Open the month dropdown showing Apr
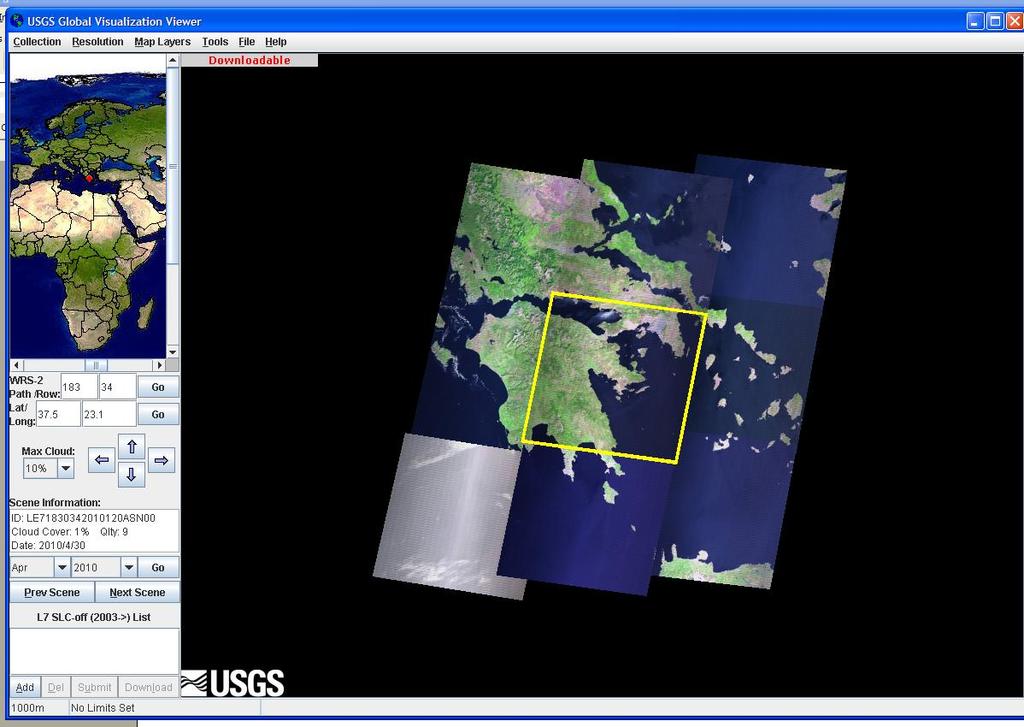 pyautogui.click(x=62, y=568)
